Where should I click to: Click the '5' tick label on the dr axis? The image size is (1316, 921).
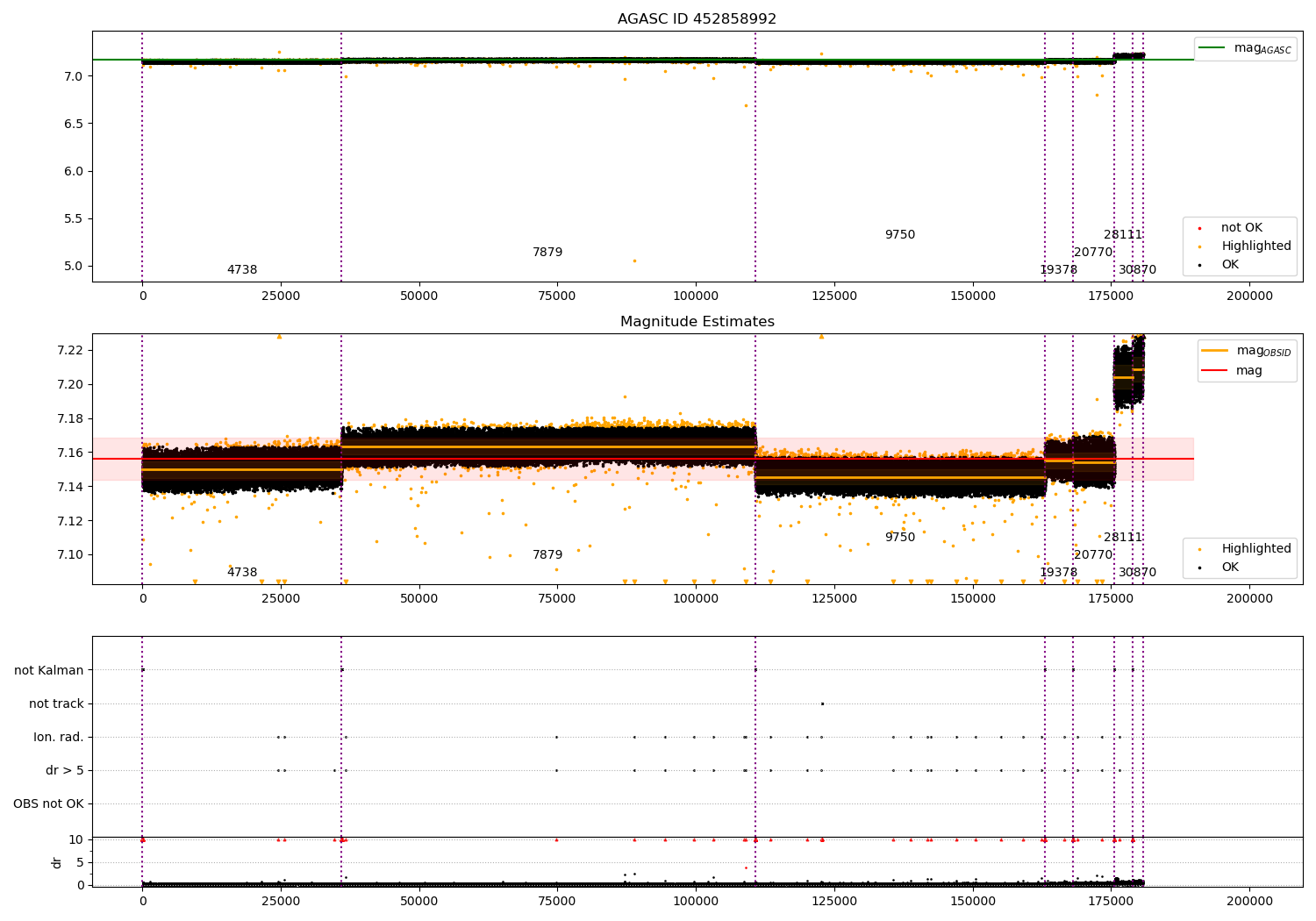[80, 862]
